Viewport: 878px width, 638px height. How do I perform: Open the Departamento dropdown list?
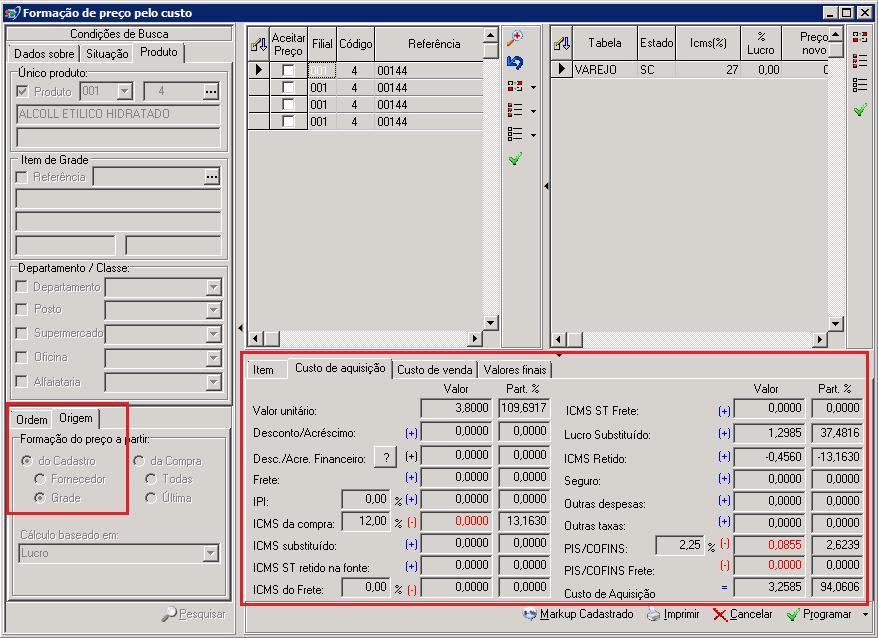(x=213, y=287)
